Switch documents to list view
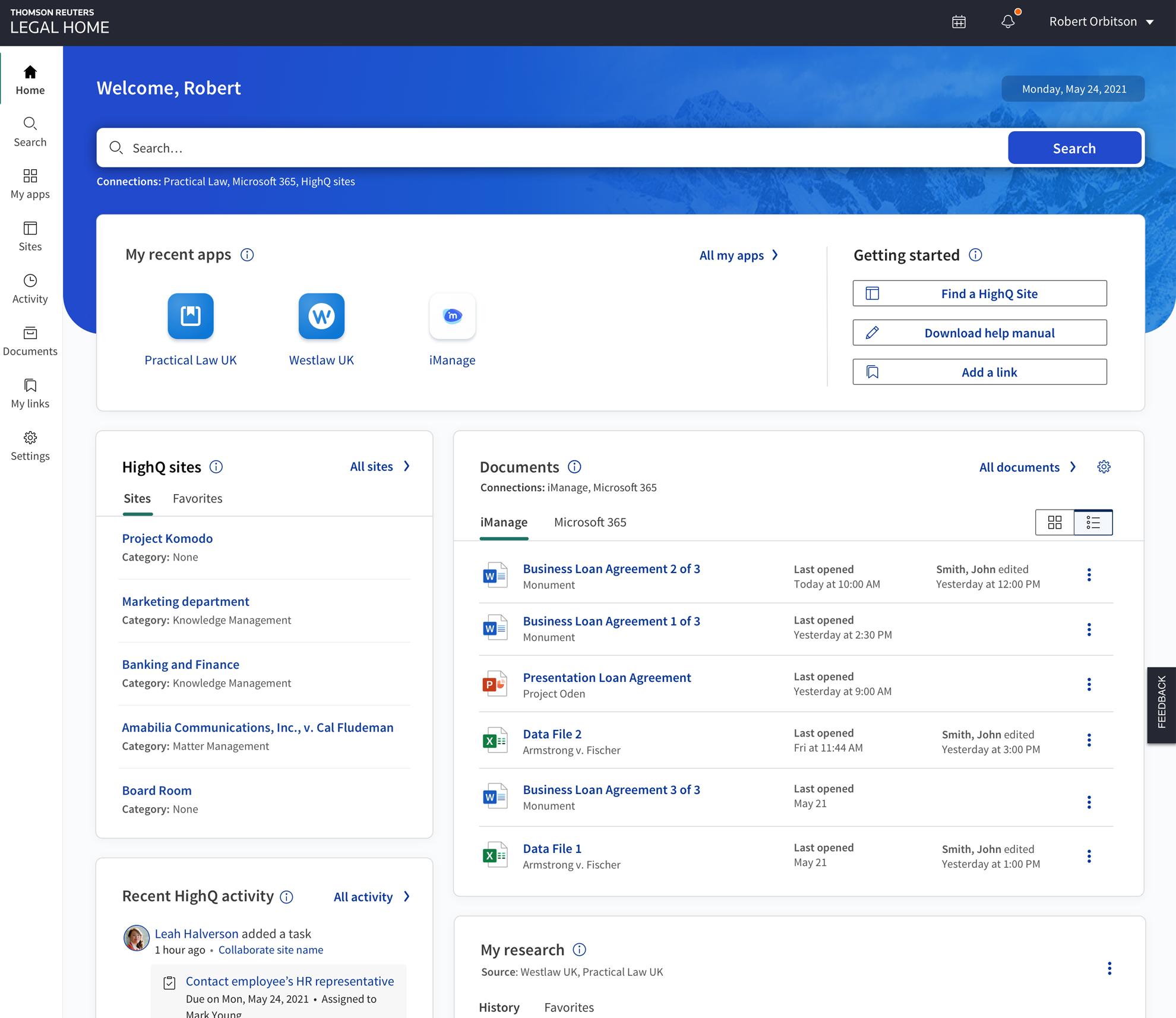 (x=1093, y=522)
